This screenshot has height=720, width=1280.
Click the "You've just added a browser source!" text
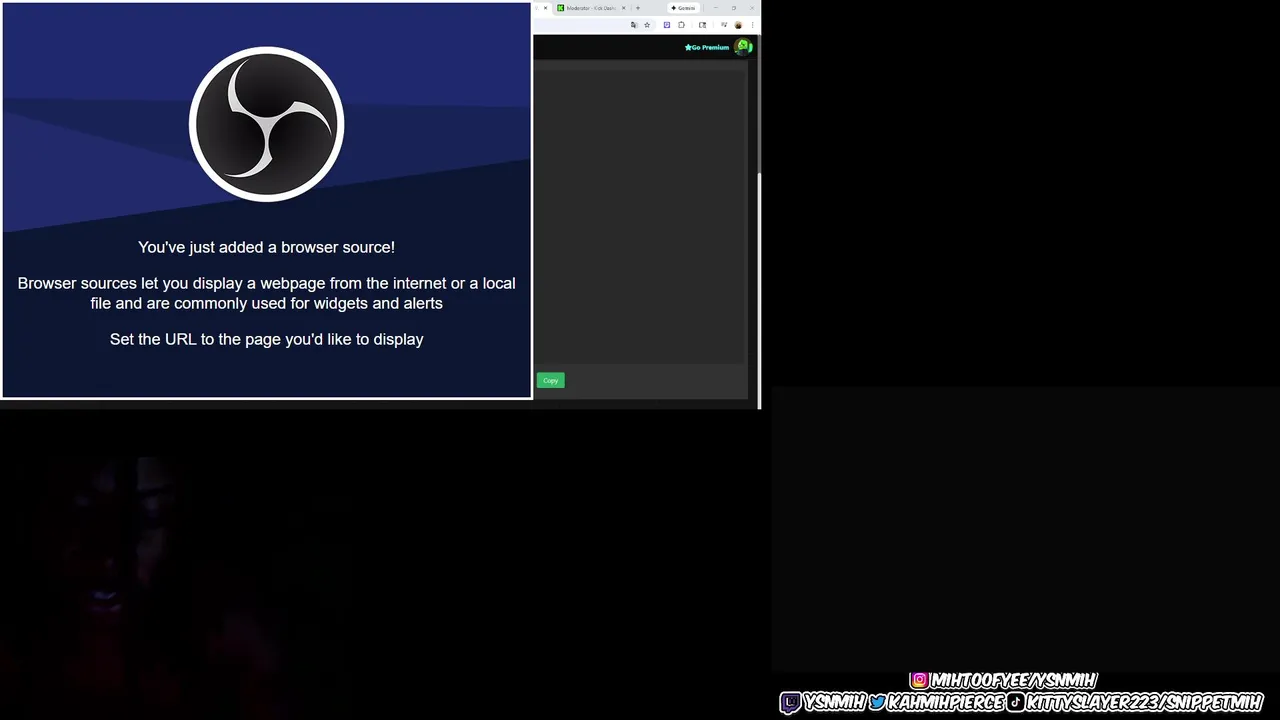click(266, 247)
